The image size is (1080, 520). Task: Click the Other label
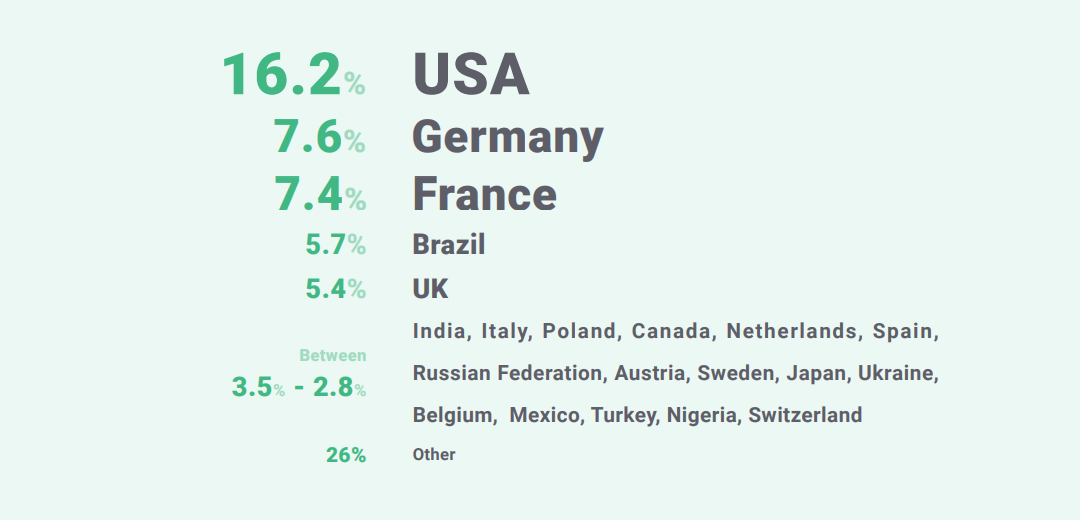point(434,455)
